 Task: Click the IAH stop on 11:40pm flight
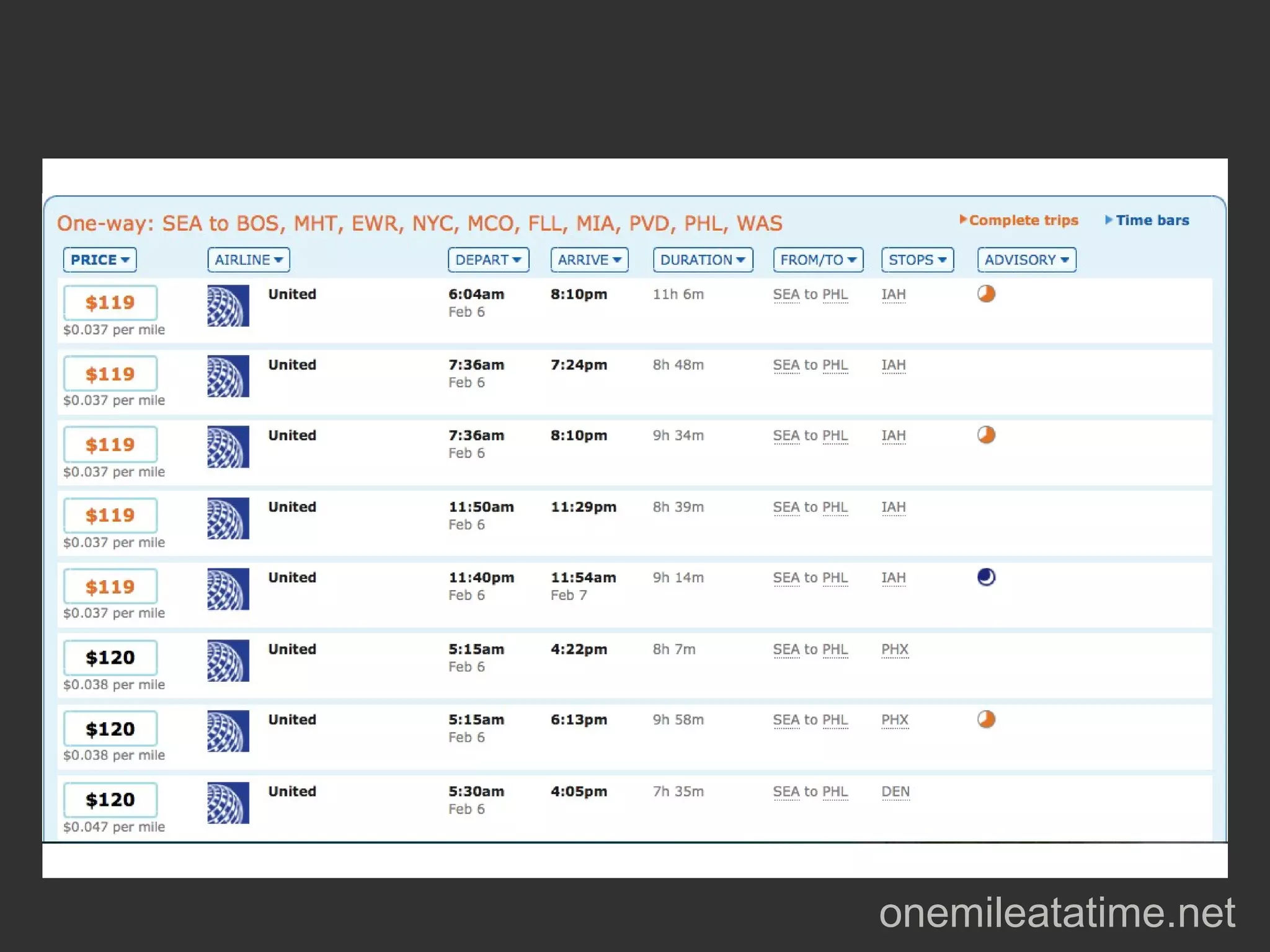pyautogui.click(x=893, y=578)
